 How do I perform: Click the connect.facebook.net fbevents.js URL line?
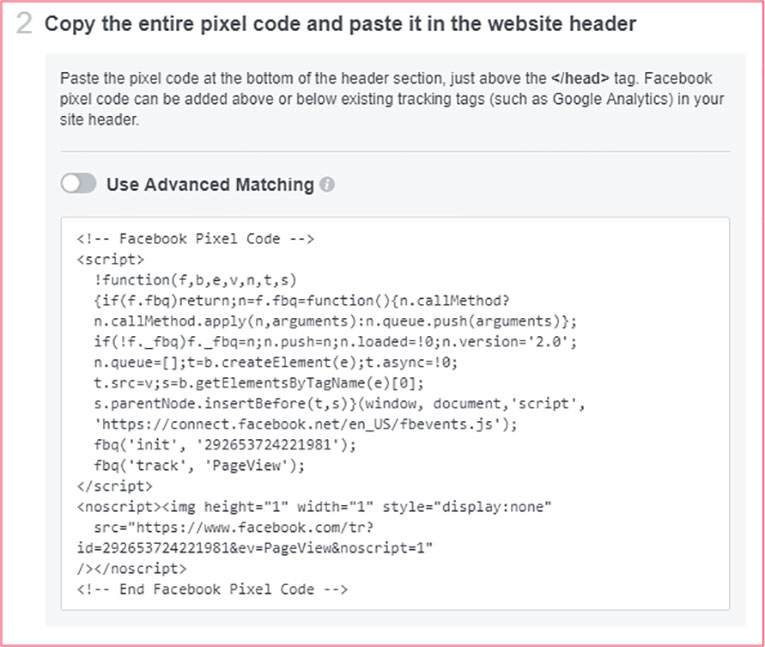(305, 424)
